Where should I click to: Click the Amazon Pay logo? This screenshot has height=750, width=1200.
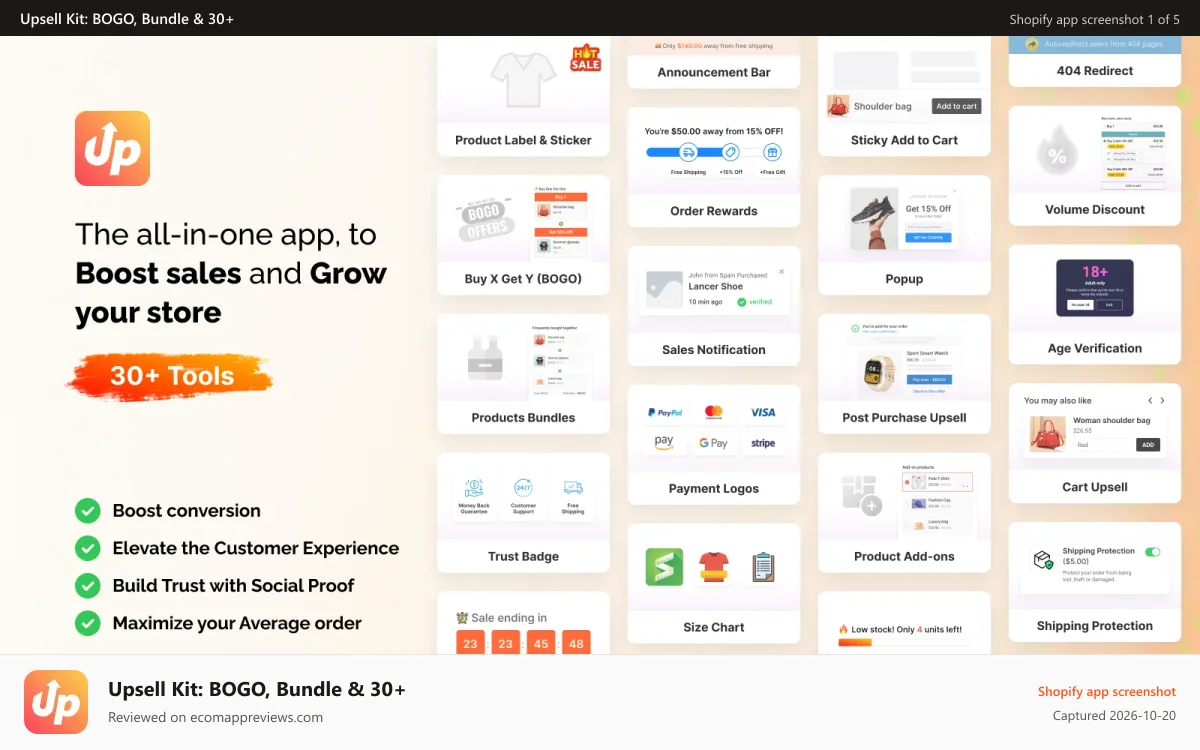664,442
